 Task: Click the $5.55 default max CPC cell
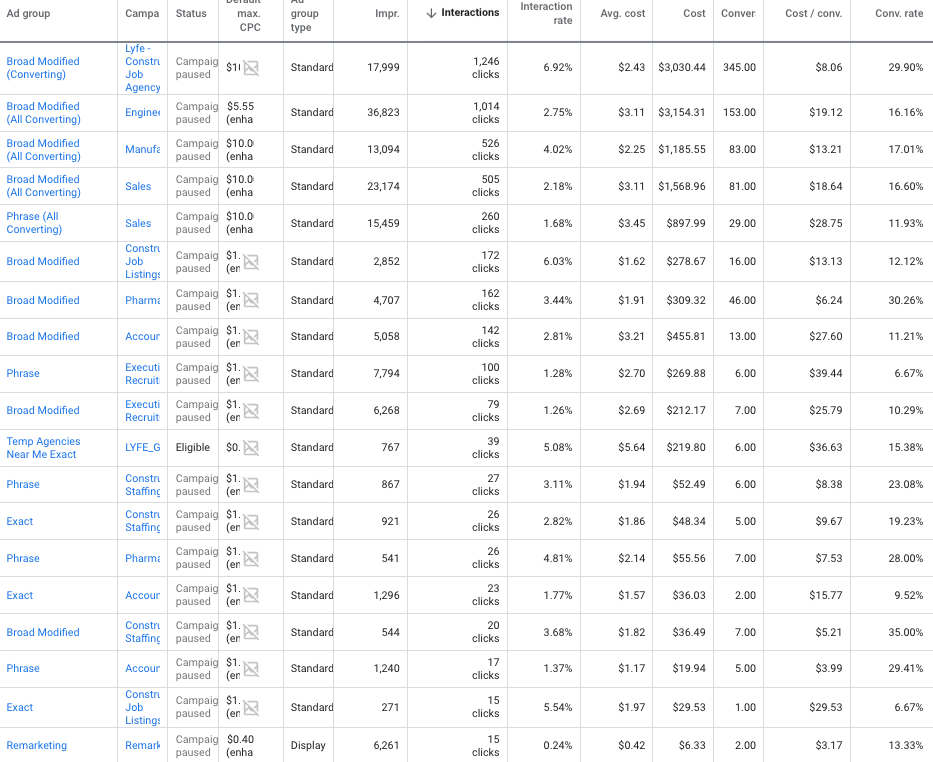tap(240, 113)
